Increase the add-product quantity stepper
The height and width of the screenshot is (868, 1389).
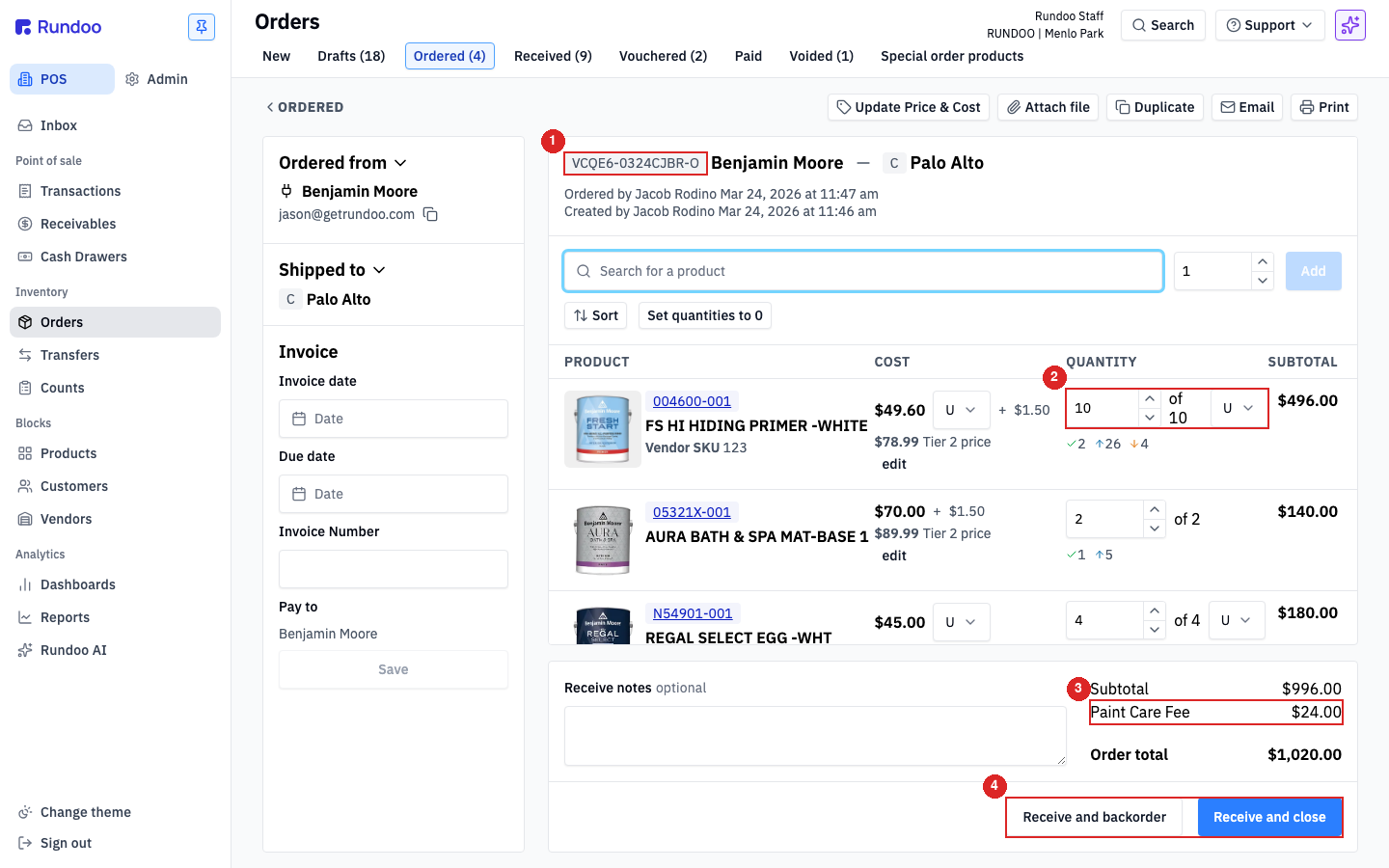coord(1262,261)
